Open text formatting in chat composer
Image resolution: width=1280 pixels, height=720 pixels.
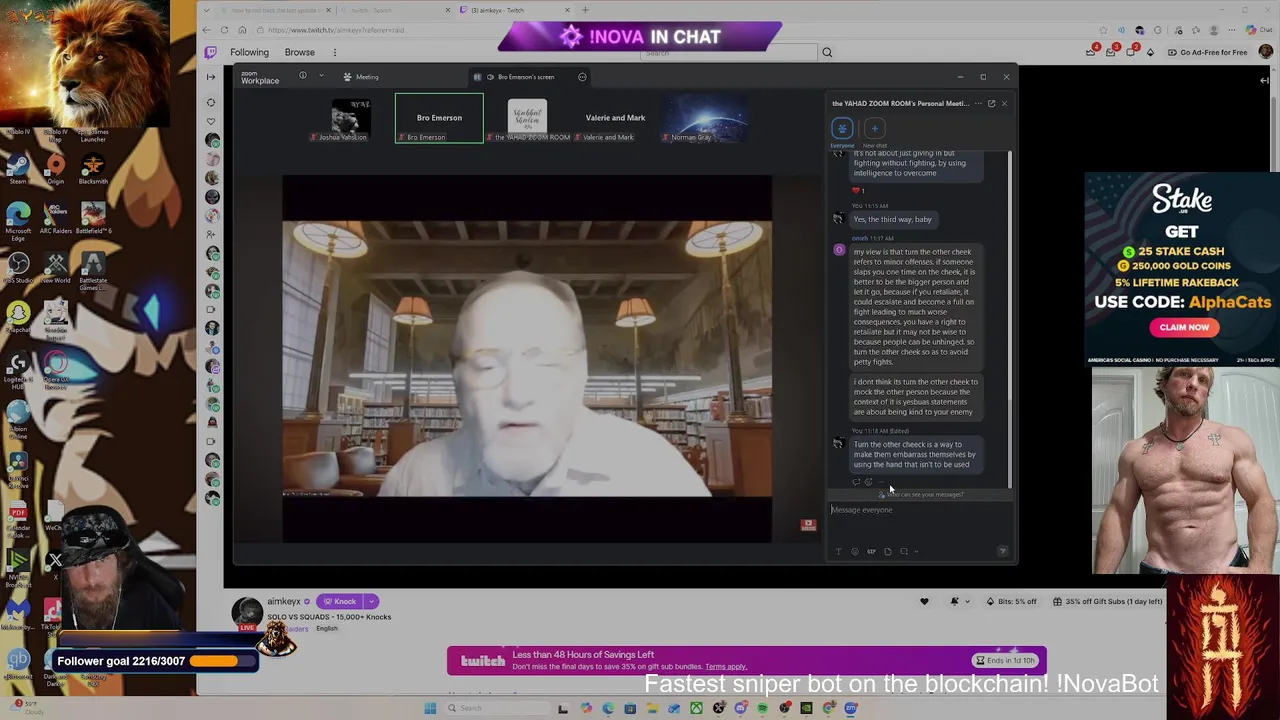(838, 551)
